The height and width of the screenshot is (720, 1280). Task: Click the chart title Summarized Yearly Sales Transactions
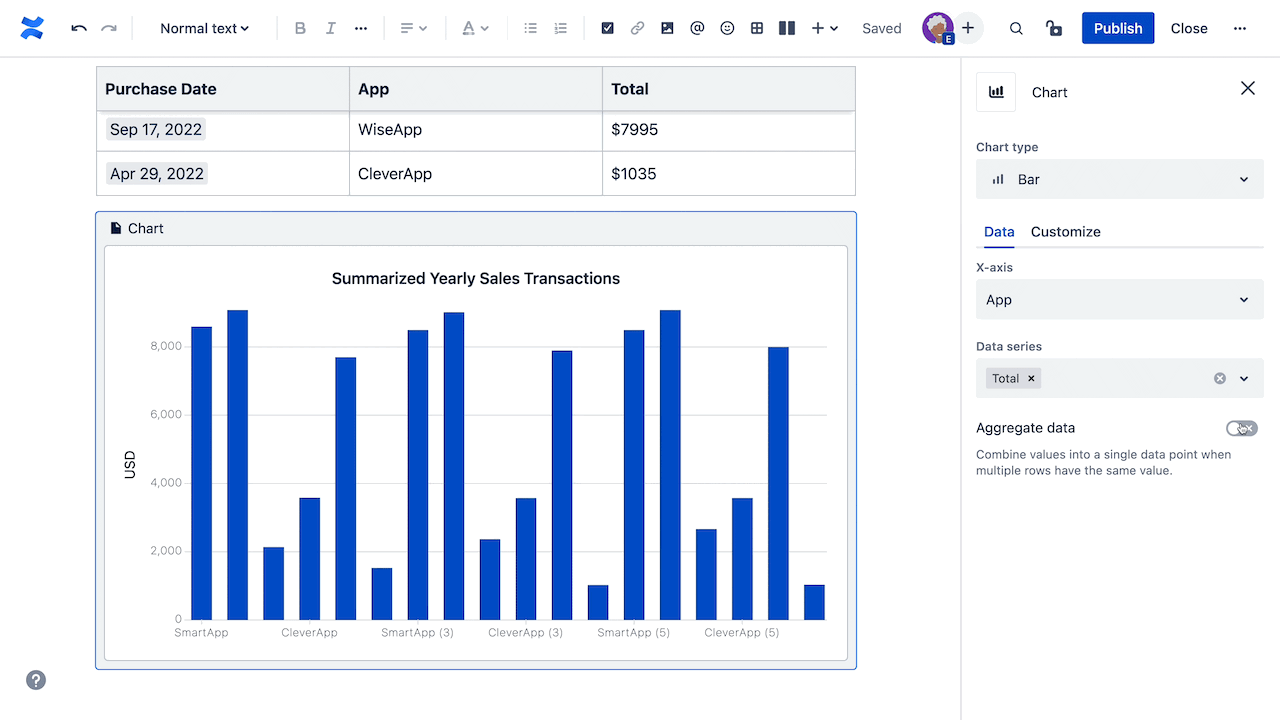[x=476, y=278]
